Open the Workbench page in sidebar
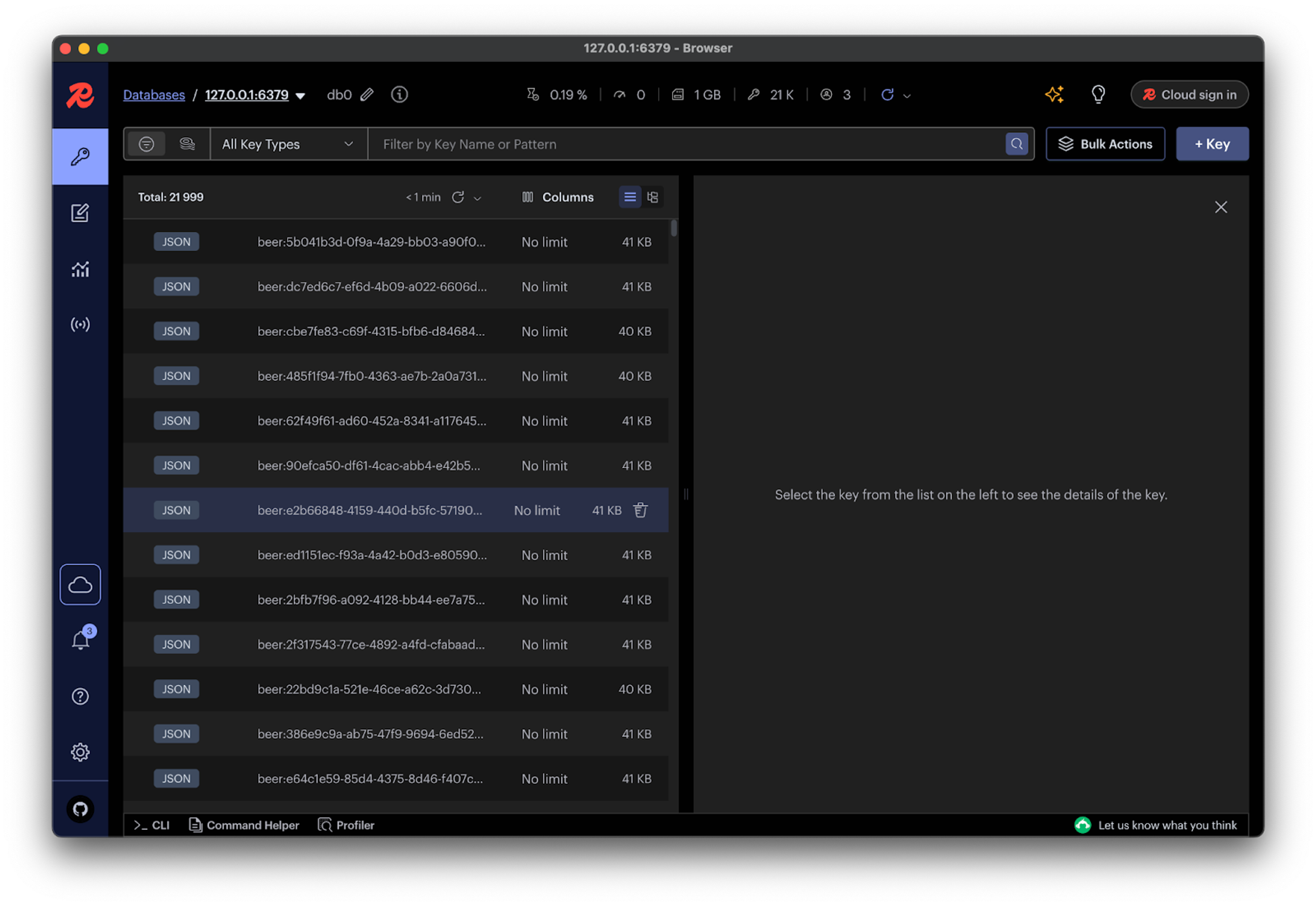The height and width of the screenshot is (906, 1316). (80, 213)
